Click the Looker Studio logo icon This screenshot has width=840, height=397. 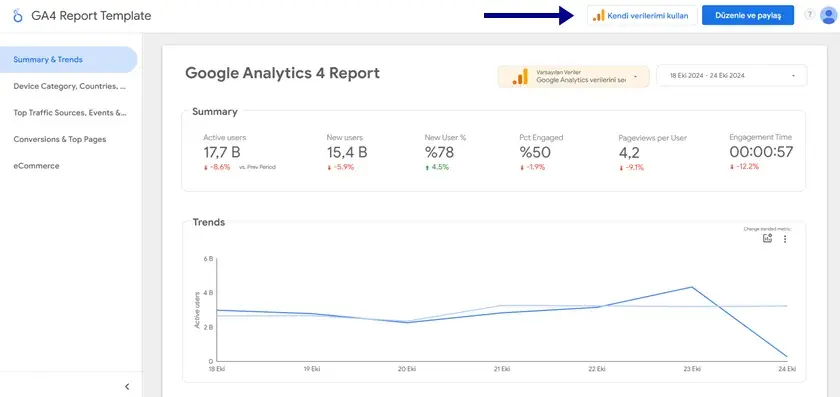point(18,16)
